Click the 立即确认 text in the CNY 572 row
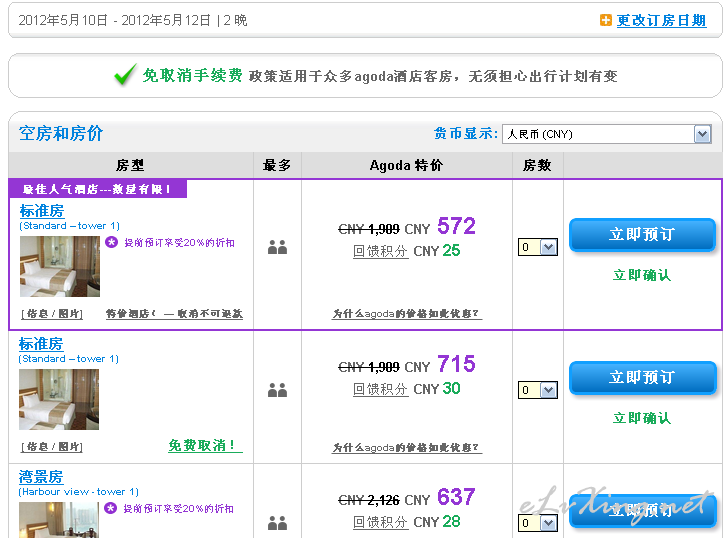724x538 pixels. pos(642,275)
